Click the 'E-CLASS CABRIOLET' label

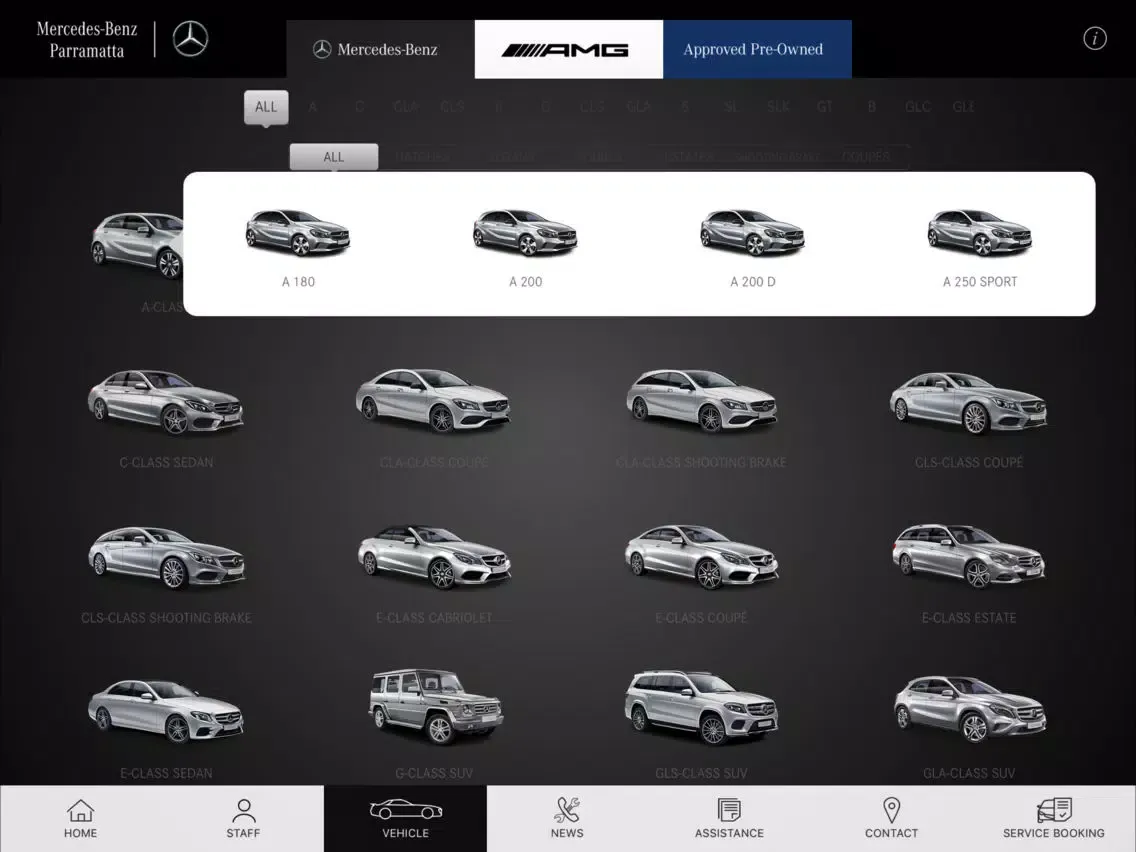(434, 618)
